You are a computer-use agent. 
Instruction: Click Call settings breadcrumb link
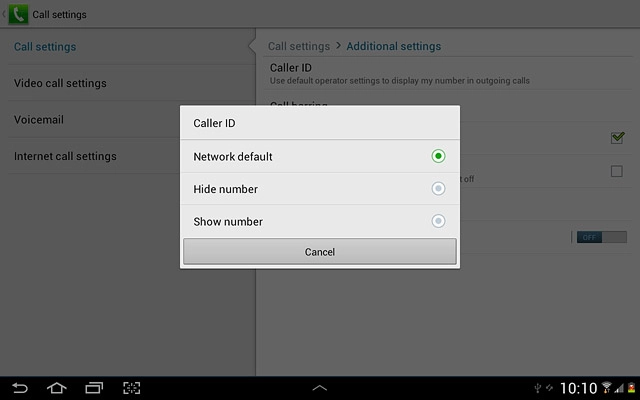pyautogui.click(x=299, y=47)
